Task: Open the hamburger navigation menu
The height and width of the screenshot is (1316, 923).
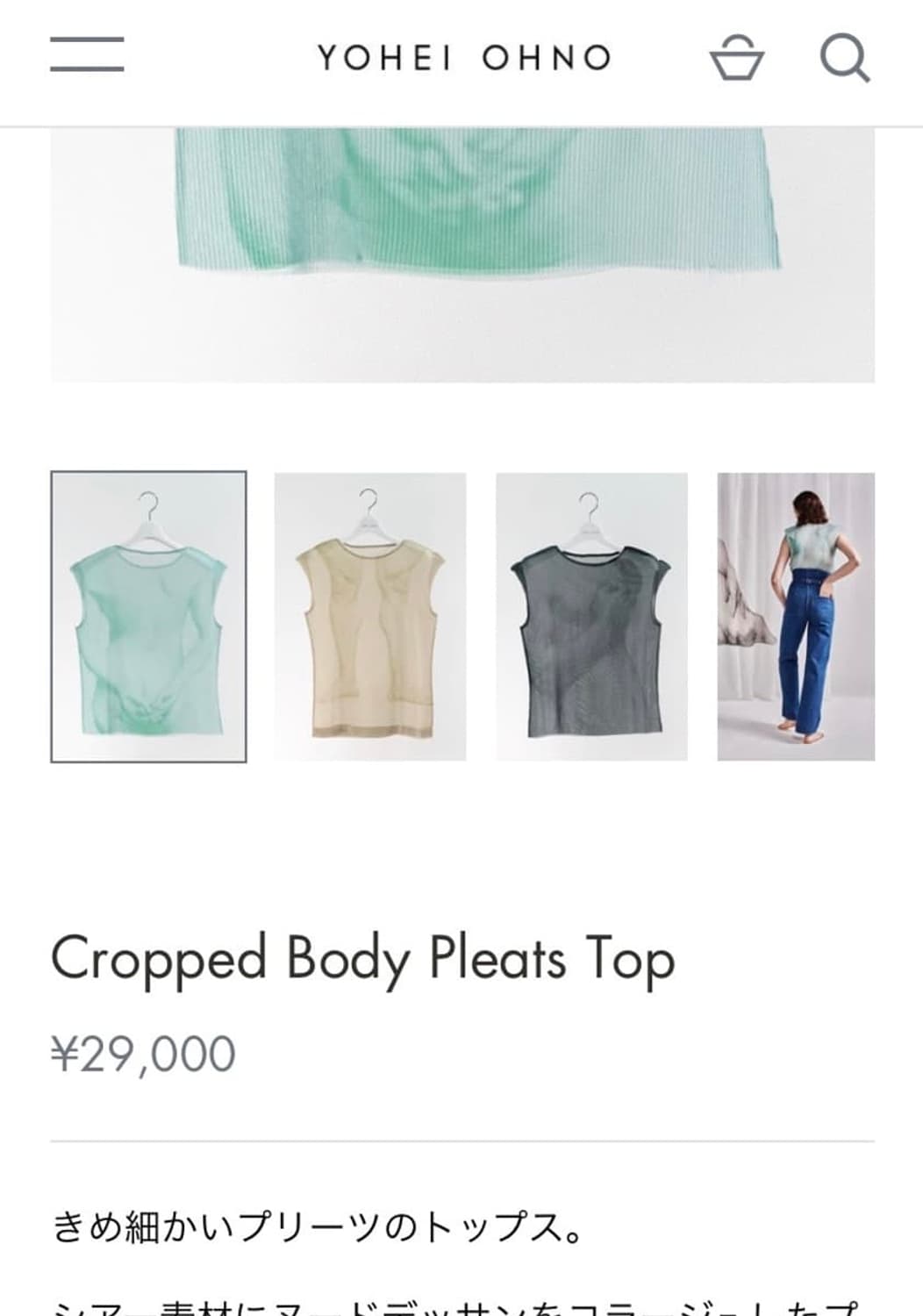Action: coord(87,54)
